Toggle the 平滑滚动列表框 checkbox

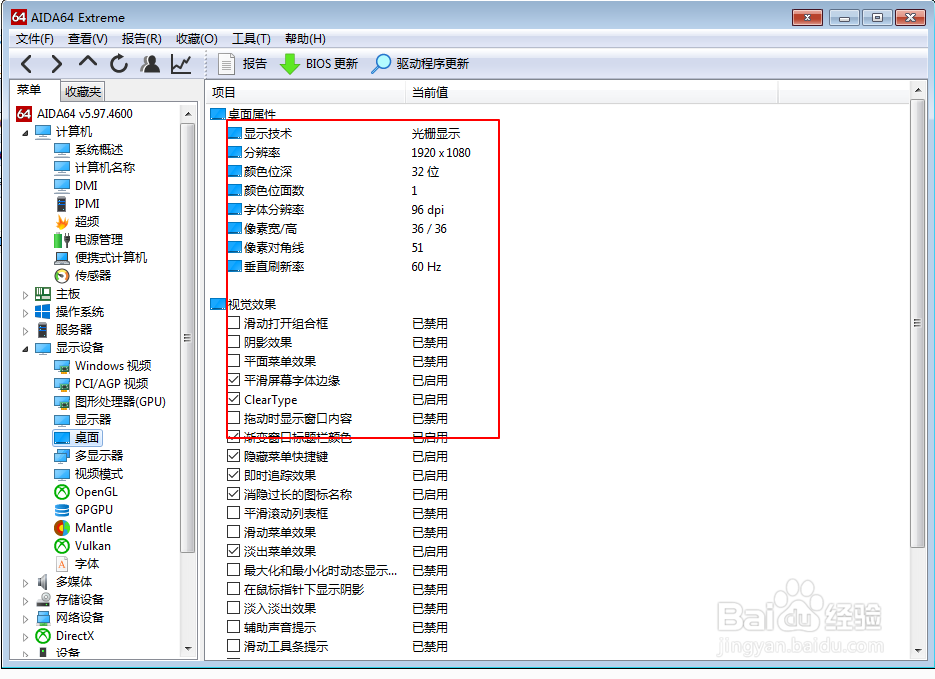point(234,513)
